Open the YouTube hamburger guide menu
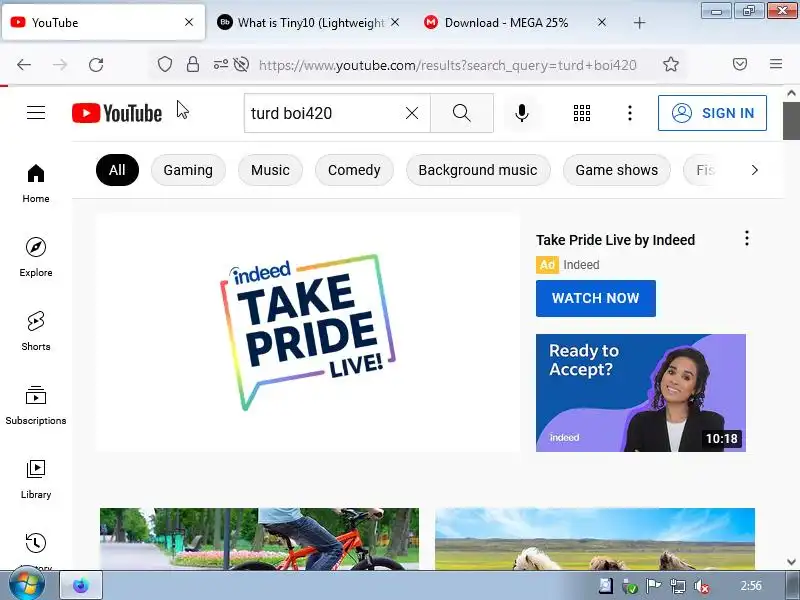The width and height of the screenshot is (800, 600). 36,112
